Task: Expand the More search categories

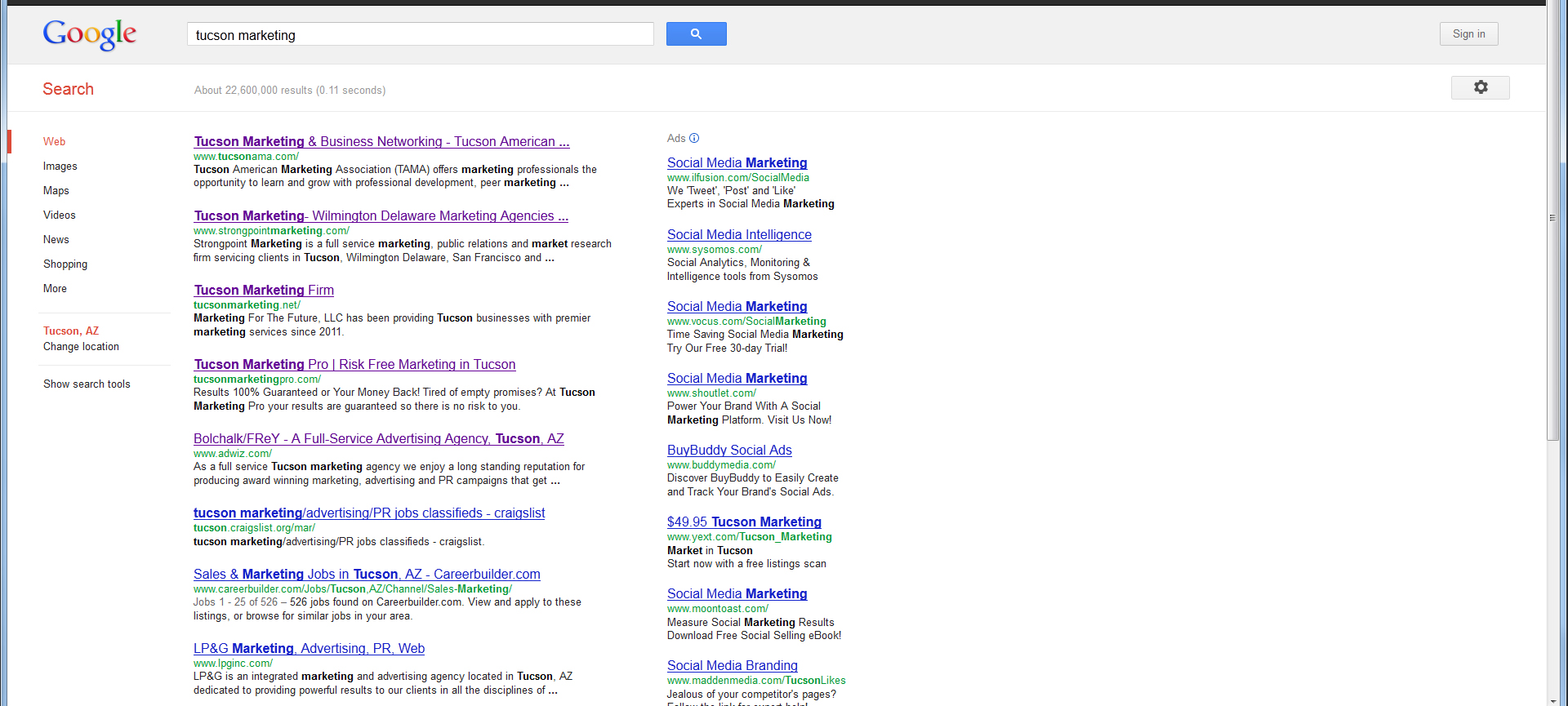Action: coord(56,289)
